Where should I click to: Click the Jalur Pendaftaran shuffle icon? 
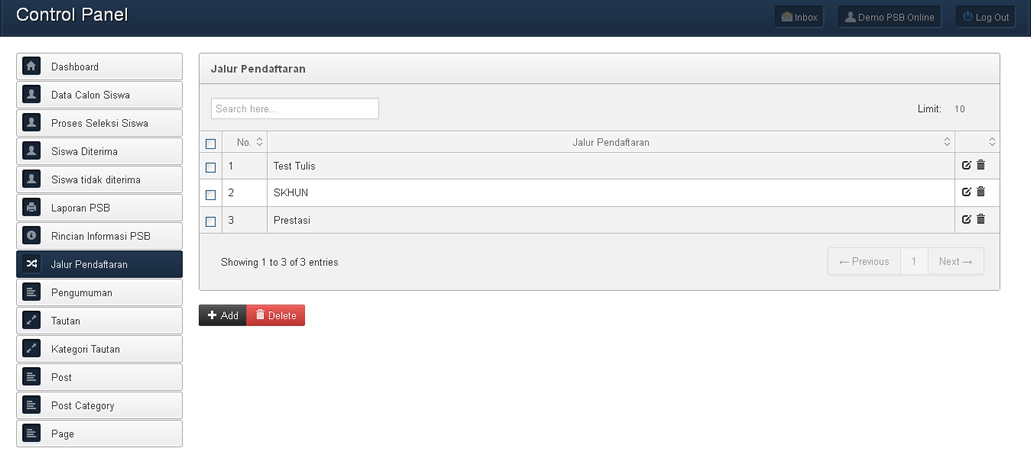click(x=31, y=264)
